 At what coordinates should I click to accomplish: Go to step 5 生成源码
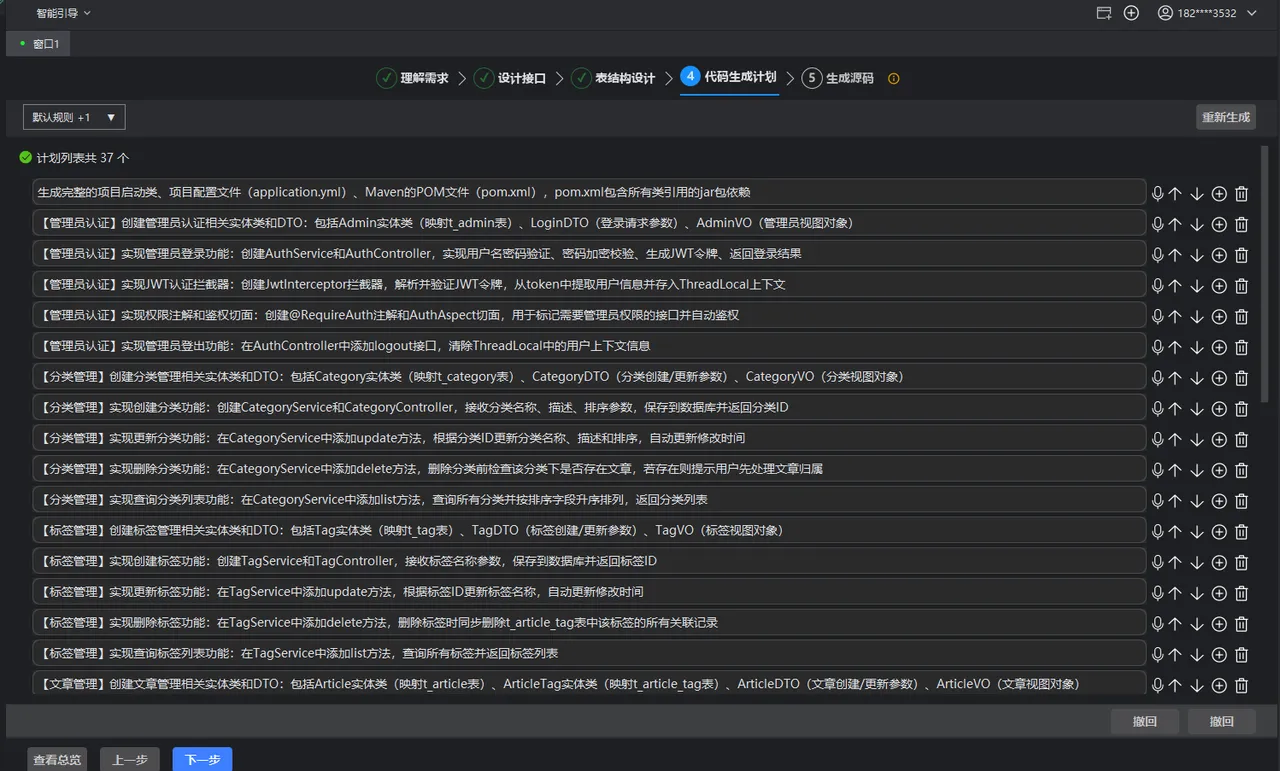pos(838,78)
